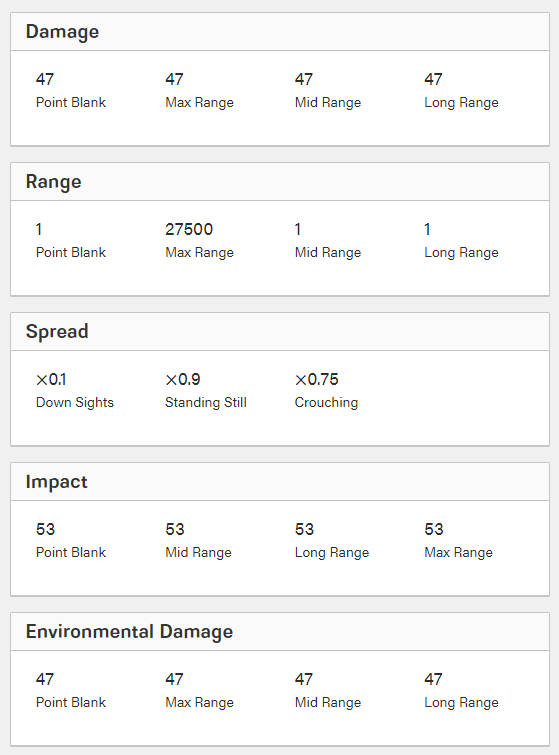559x755 pixels.
Task: Select the ×0.1 Down Sights multiplier
Action: coord(51,379)
